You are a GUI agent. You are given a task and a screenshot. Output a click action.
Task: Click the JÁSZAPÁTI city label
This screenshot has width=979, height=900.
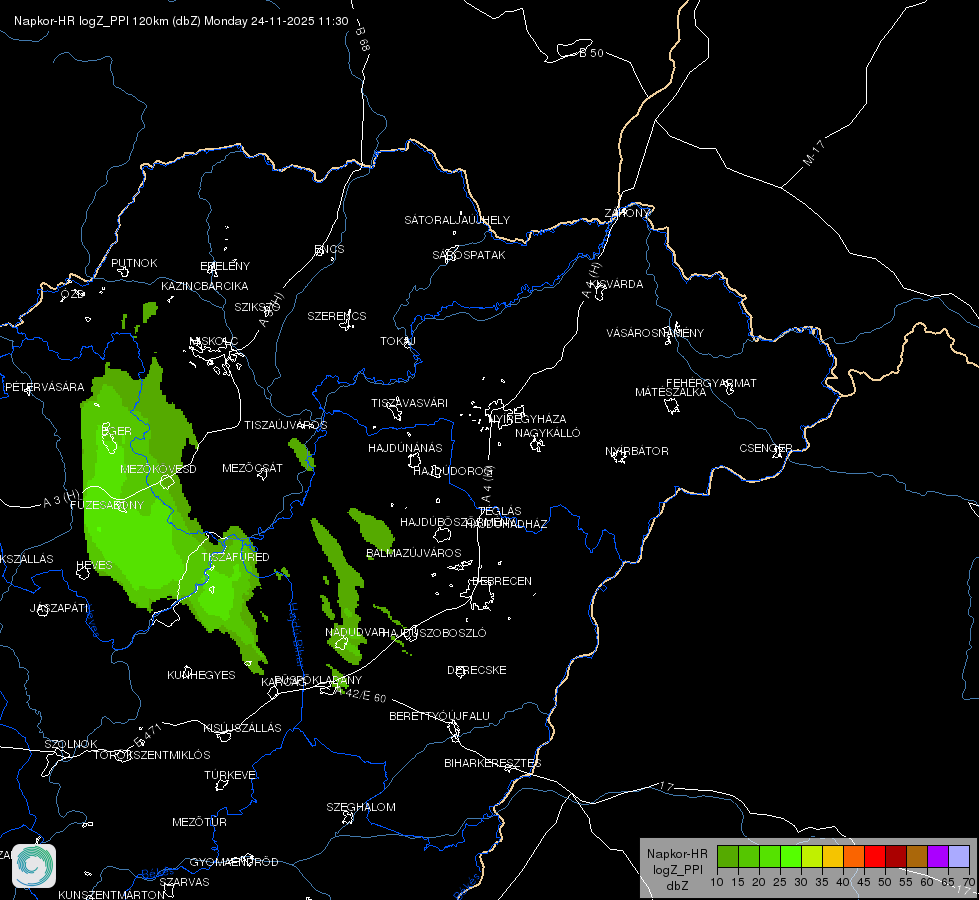pyautogui.click(x=59, y=608)
